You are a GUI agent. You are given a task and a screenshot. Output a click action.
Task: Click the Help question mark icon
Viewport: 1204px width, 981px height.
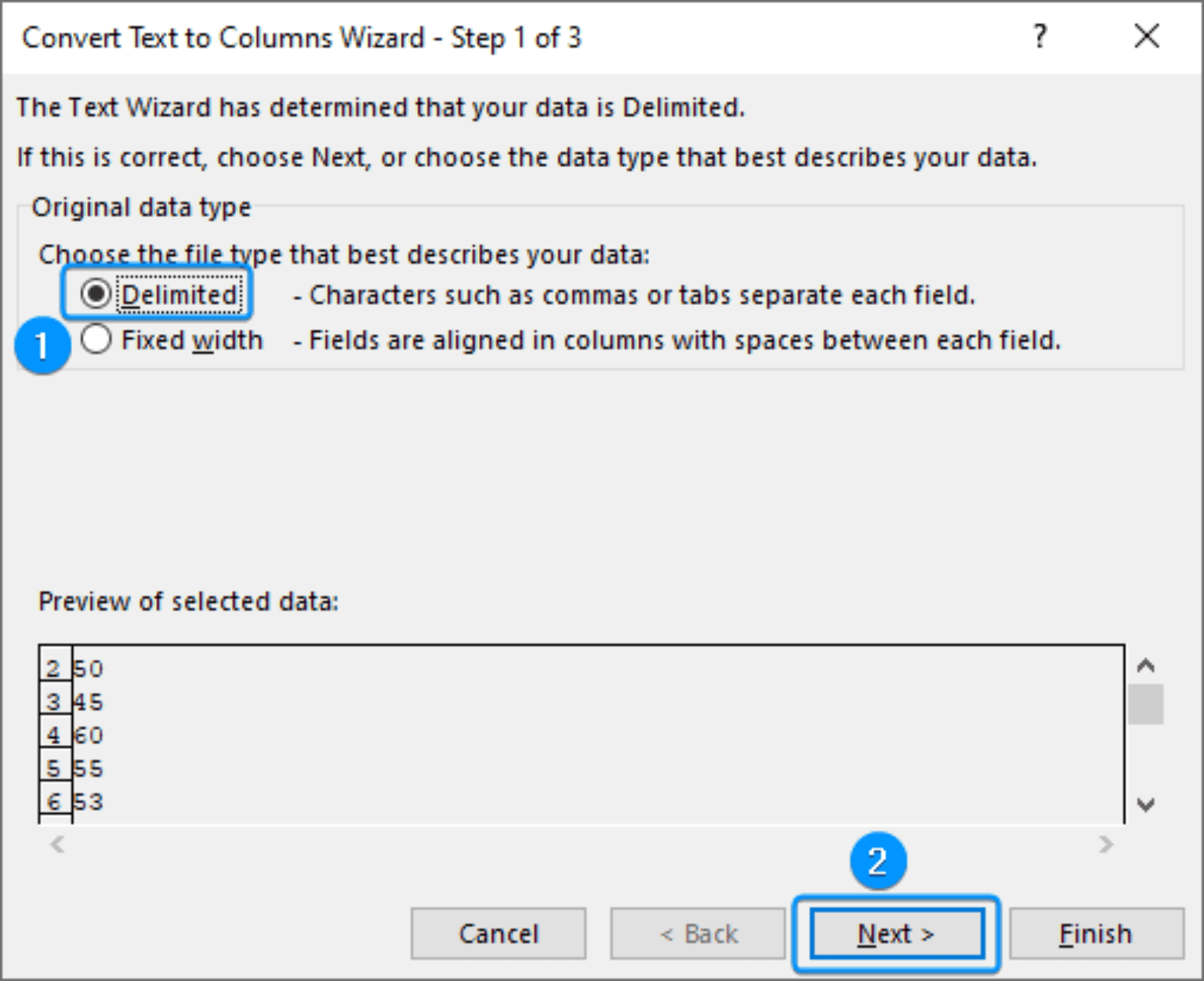pos(1040,35)
